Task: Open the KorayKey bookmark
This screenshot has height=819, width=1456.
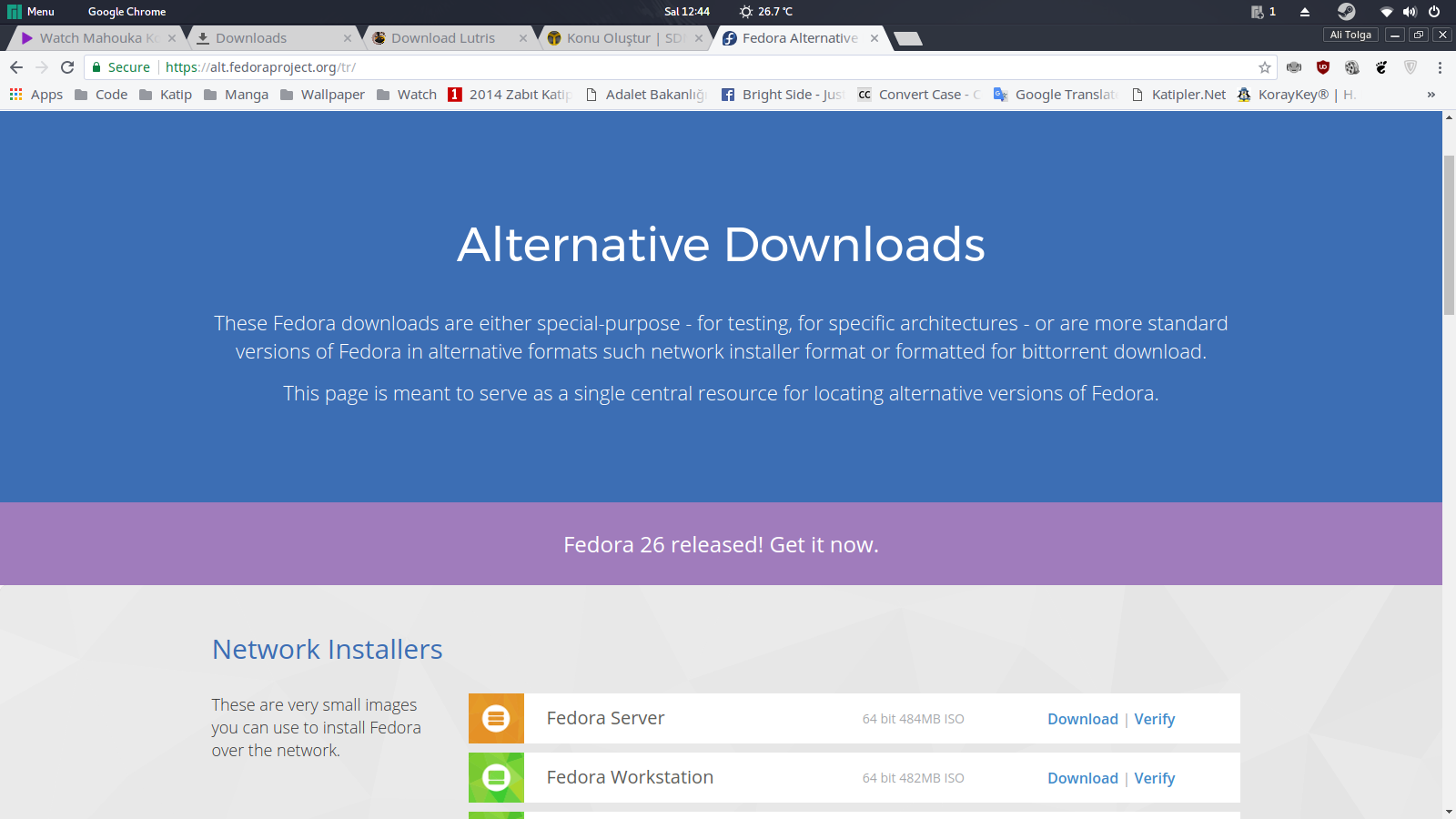Action: coord(1297,95)
